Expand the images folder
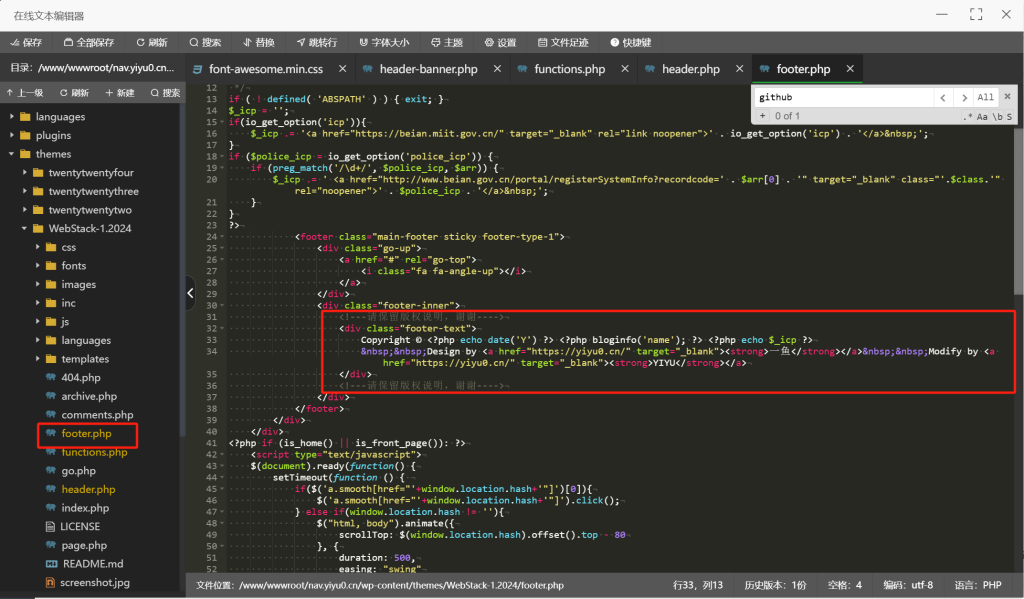Viewport: 1024px width, 599px height. click(x=38, y=284)
